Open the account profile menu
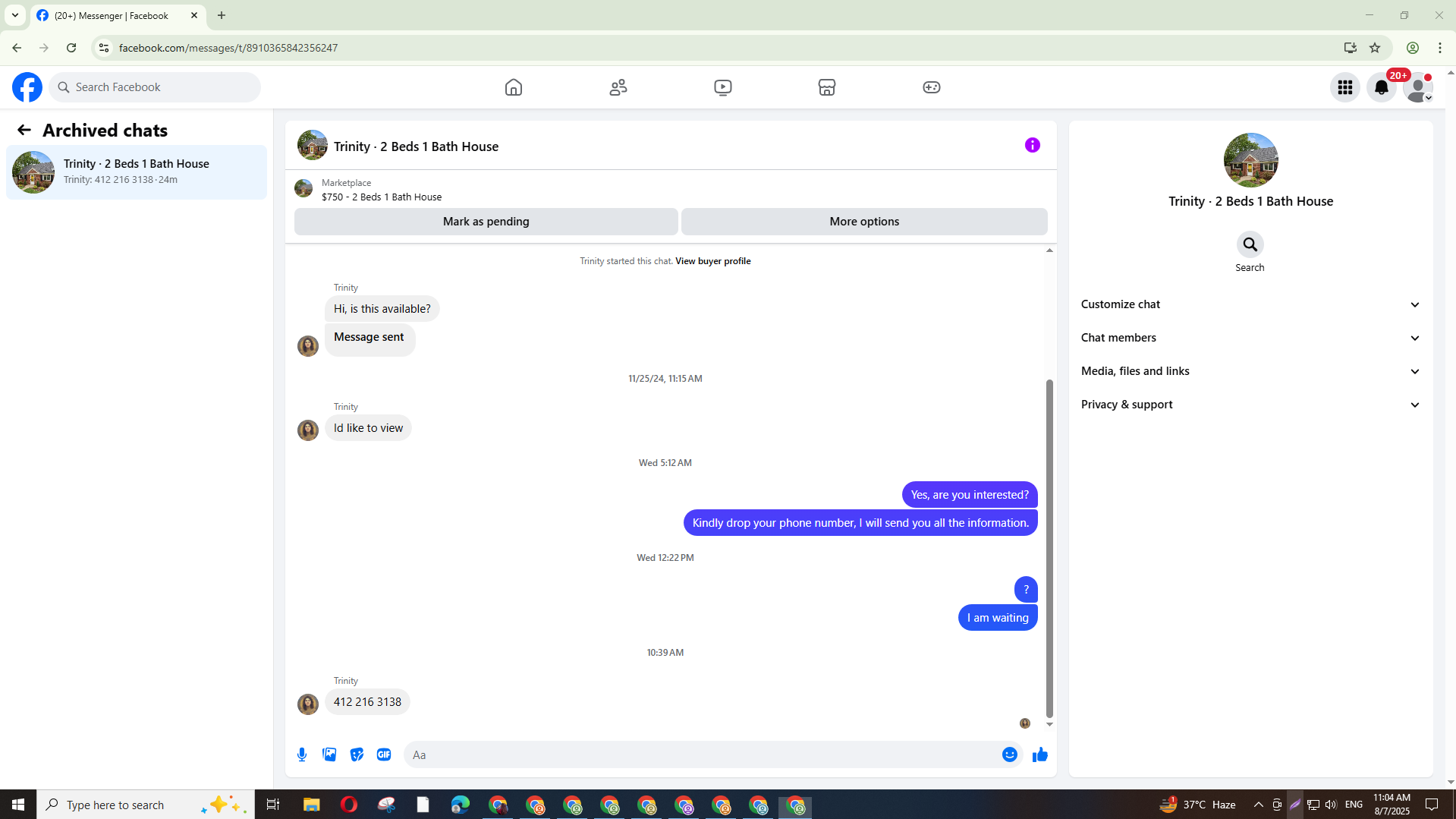Viewport: 1456px width, 819px height. tap(1418, 87)
